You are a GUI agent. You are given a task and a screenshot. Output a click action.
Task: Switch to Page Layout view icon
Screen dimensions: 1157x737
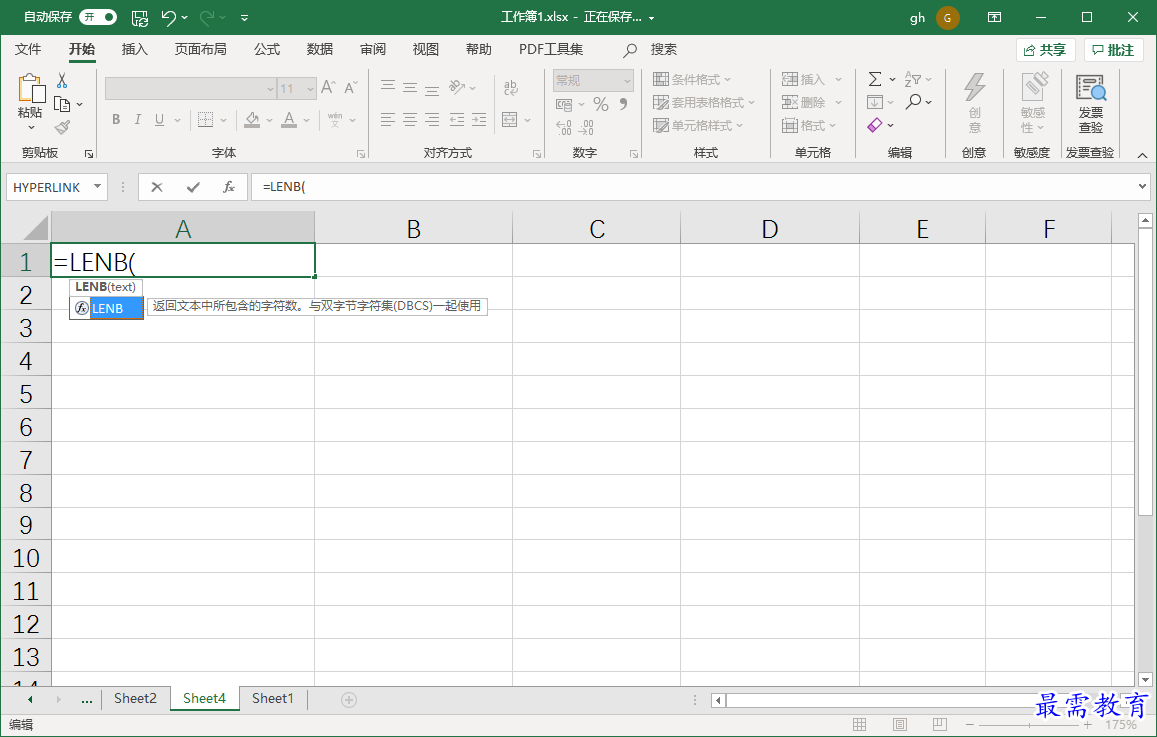pos(899,724)
